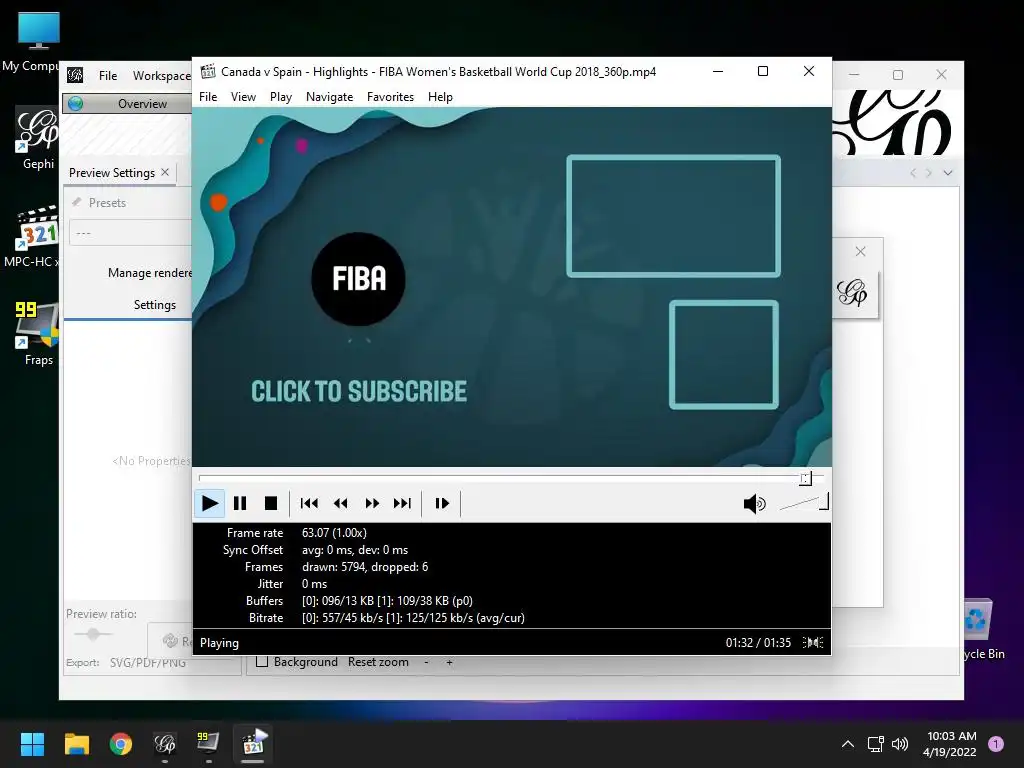The height and width of the screenshot is (768, 1024).
Task: Pause the video playback
Action: [x=240, y=503]
